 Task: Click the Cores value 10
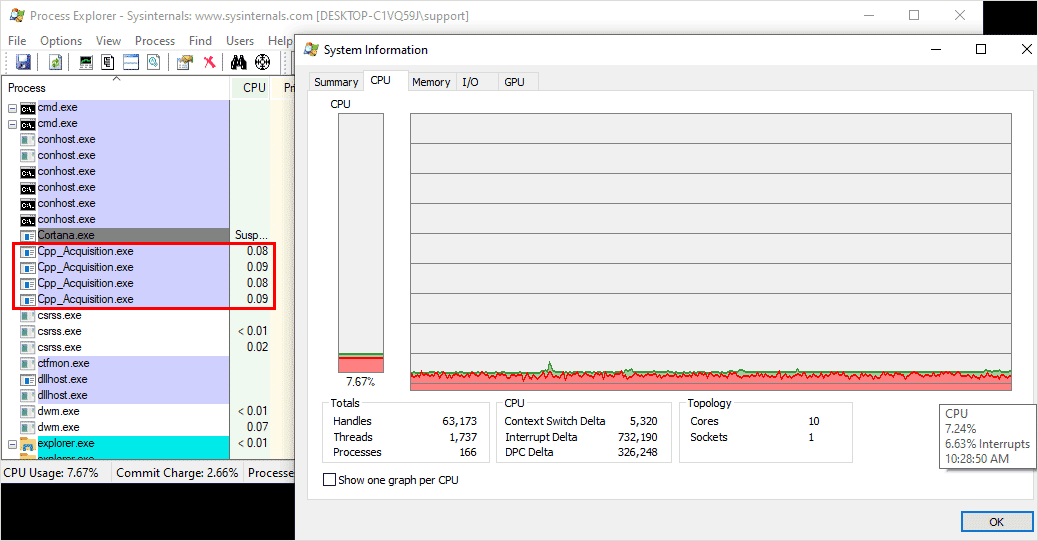coord(814,421)
